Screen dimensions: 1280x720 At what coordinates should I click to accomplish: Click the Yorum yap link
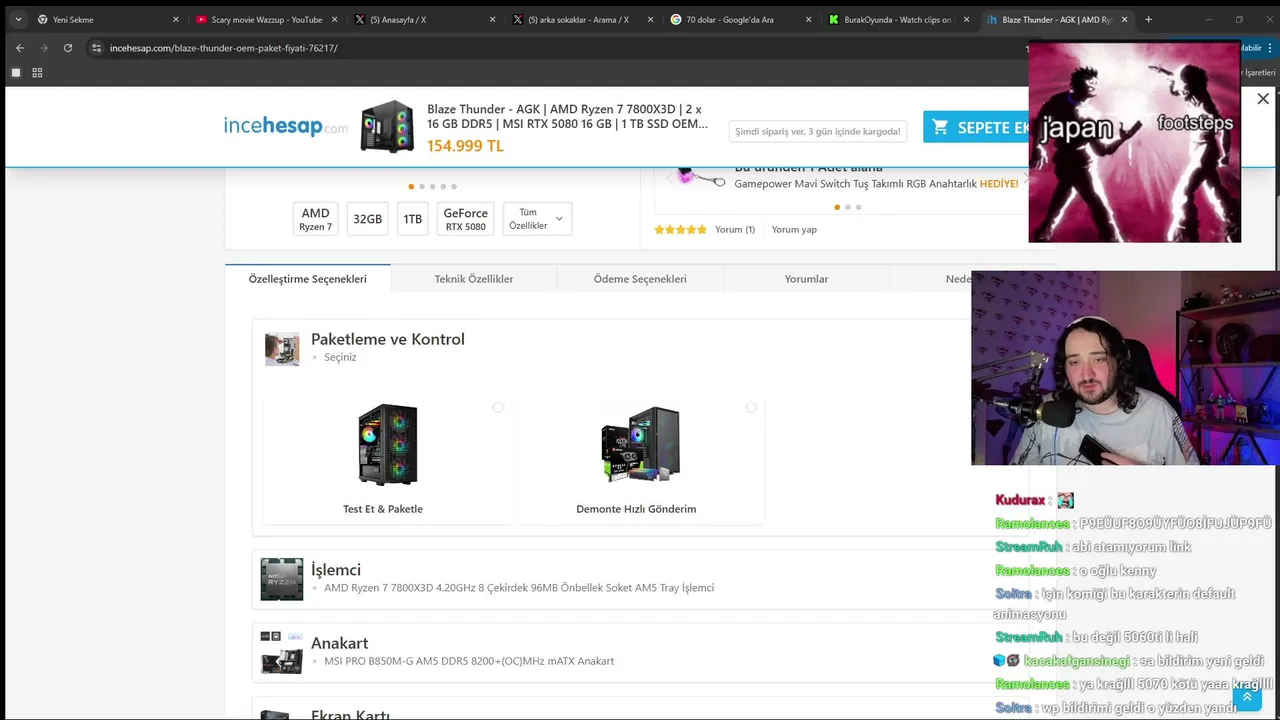pyautogui.click(x=794, y=229)
